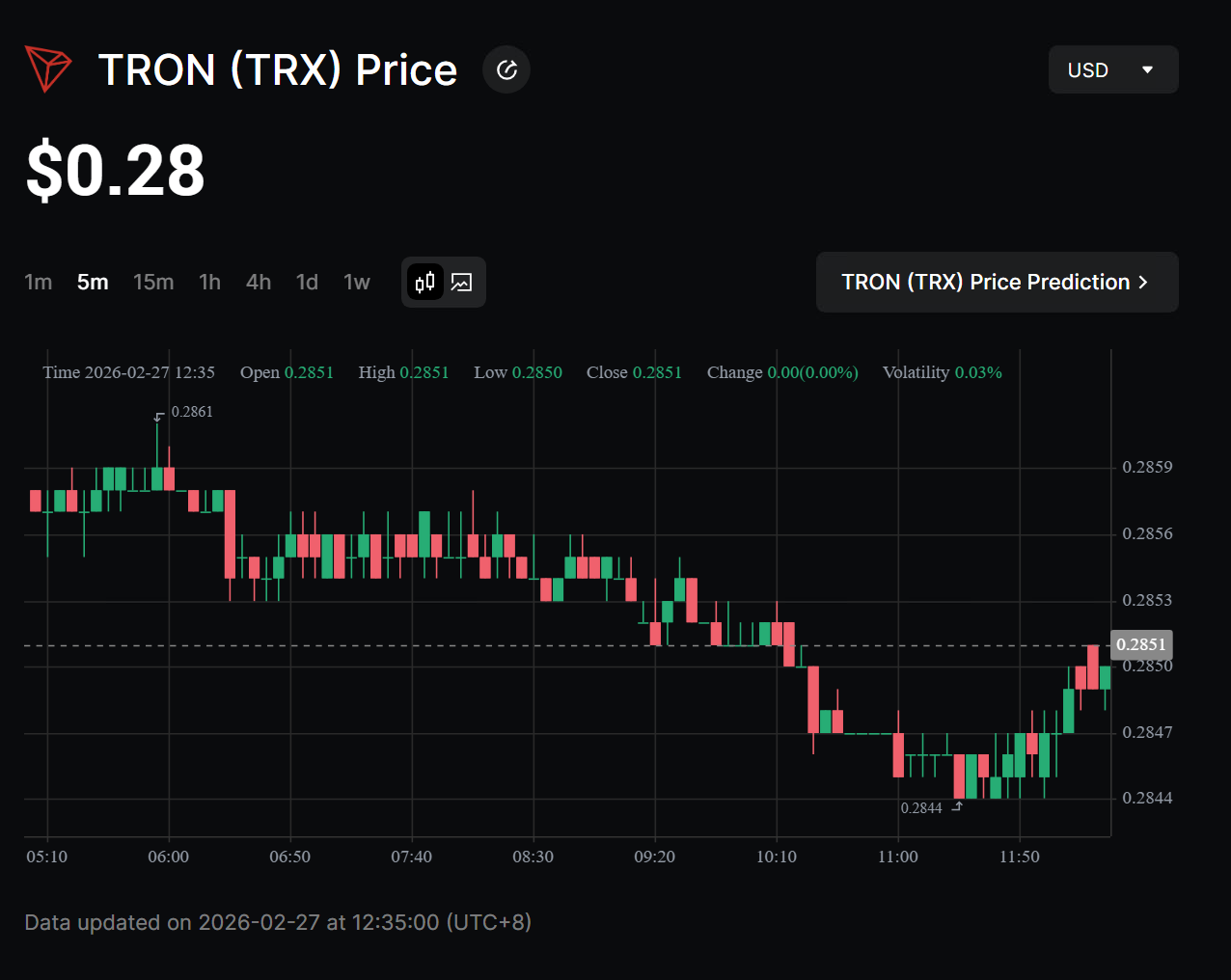Click the $0.28 price heading
The height and width of the screenshot is (980, 1231).
click(116, 172)
